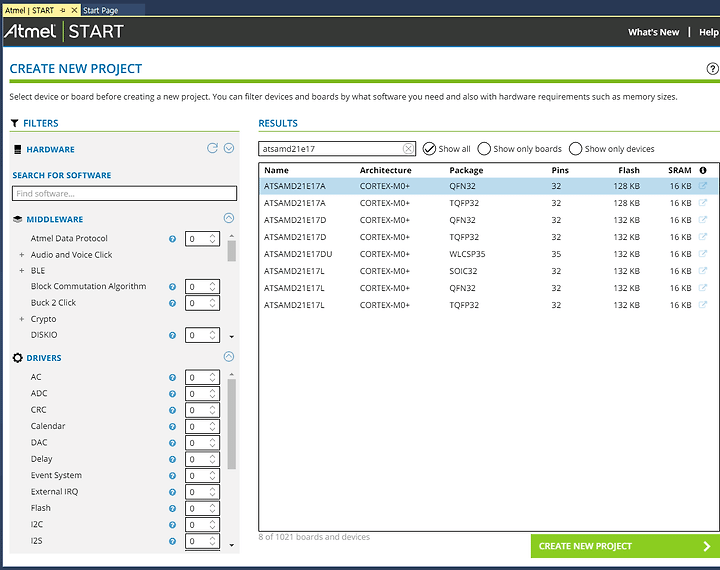Collapse the Drivers section
This screenshot has height=570, width=720.
pos(229,356)
